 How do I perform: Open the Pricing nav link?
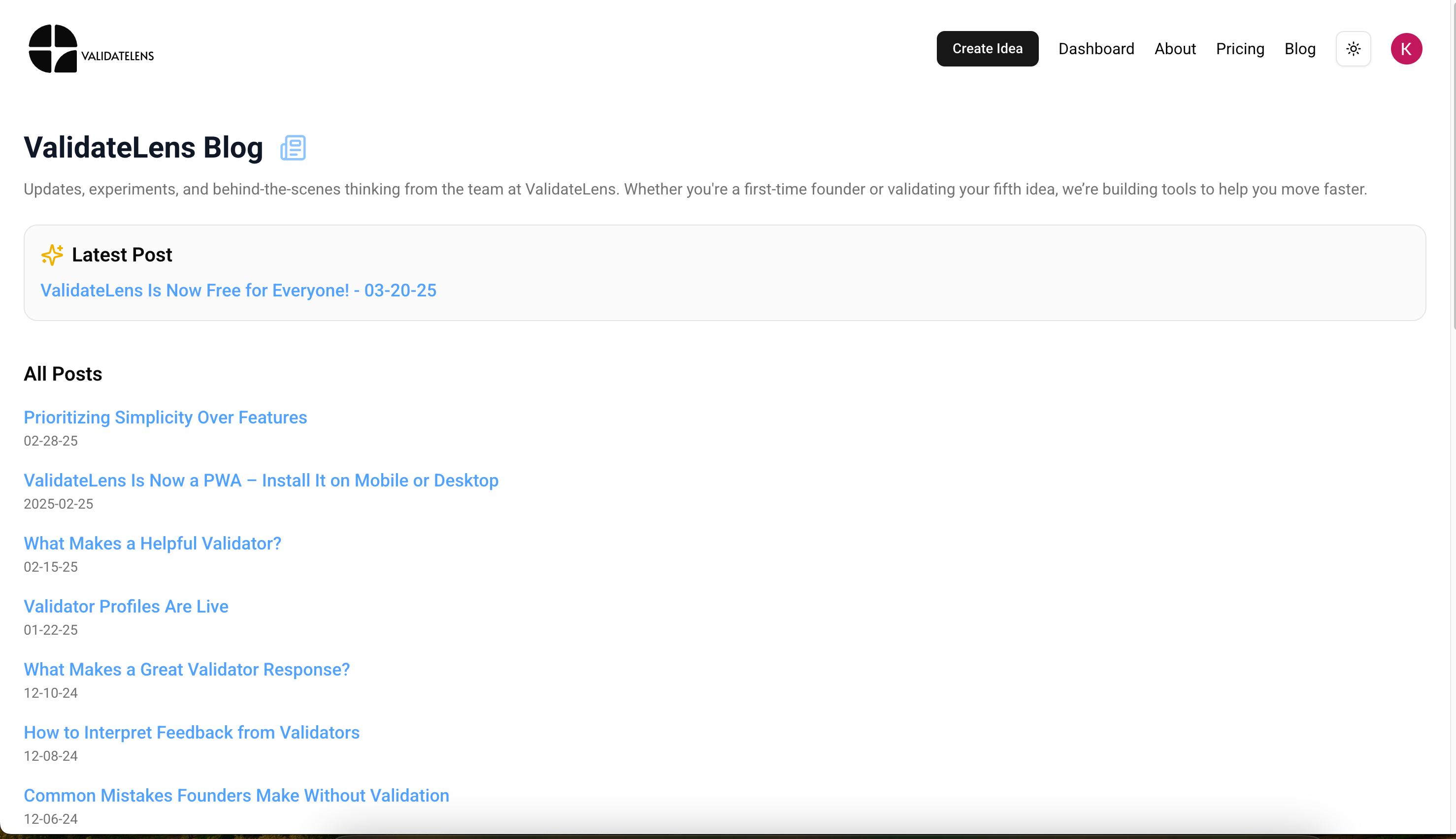point(1240,49)
